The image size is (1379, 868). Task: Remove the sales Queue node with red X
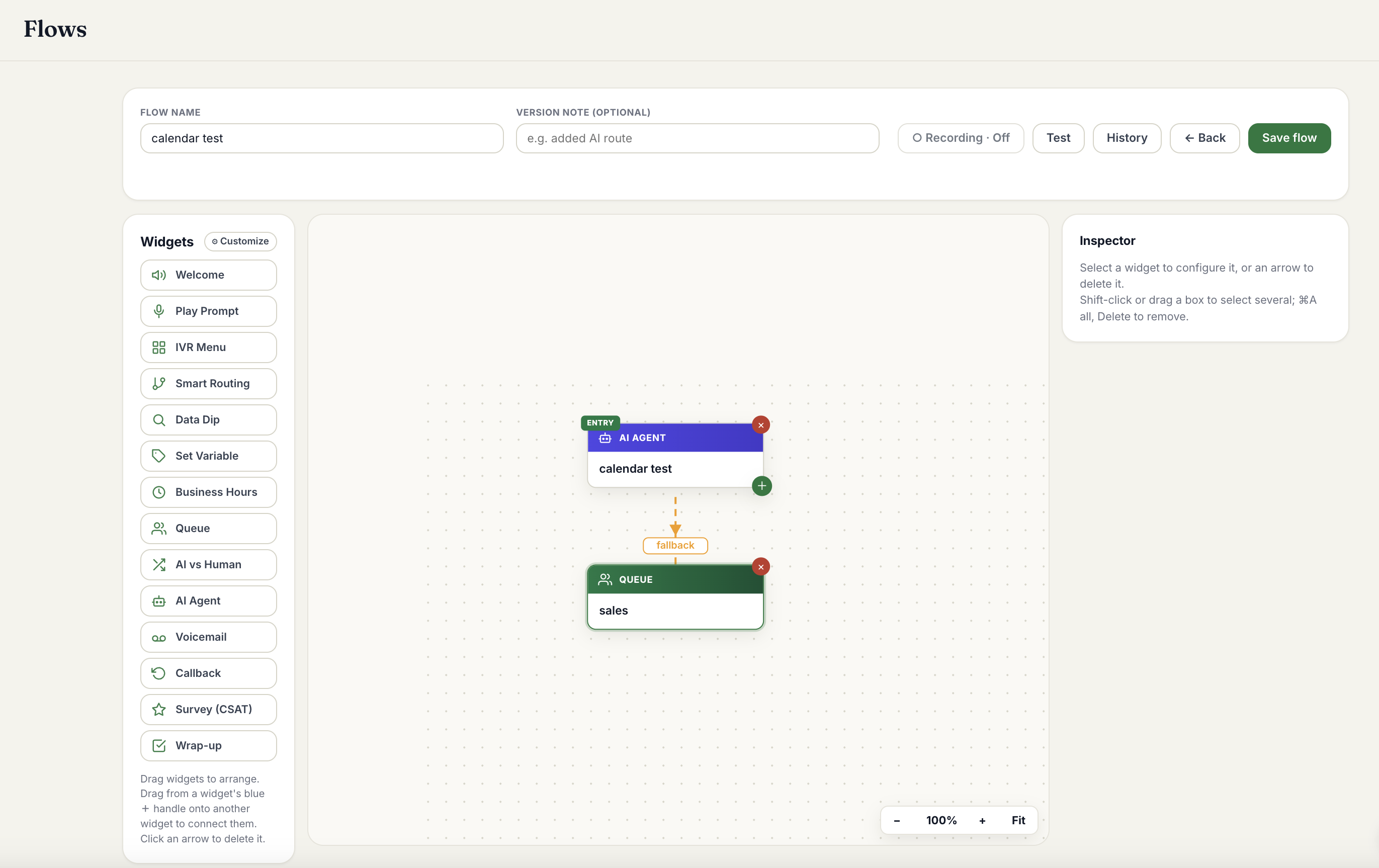[x=760, y=567]
